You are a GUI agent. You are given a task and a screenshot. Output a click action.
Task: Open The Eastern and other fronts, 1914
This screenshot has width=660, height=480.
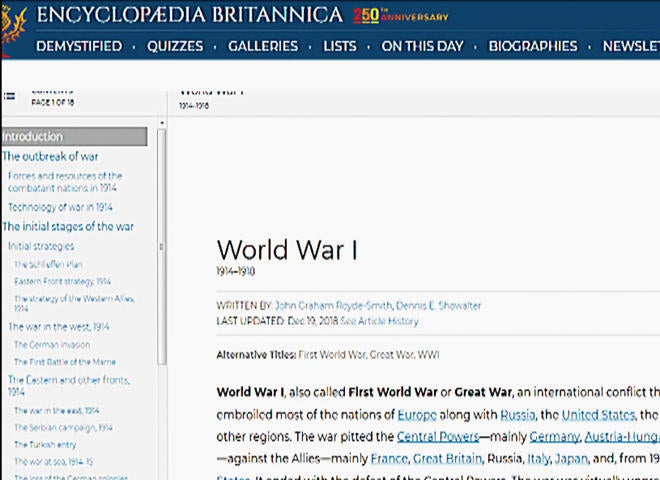(69, 386)
